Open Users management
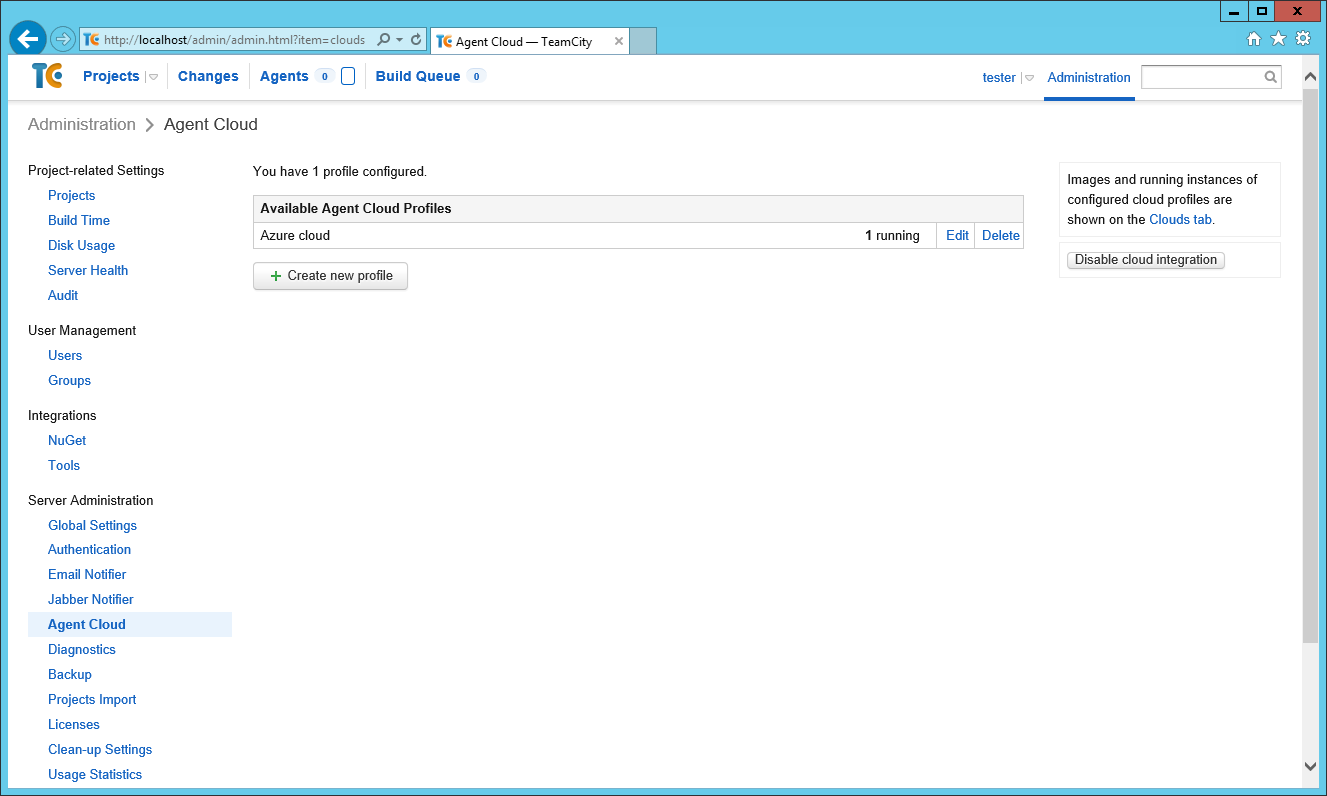 coord(65,355)
